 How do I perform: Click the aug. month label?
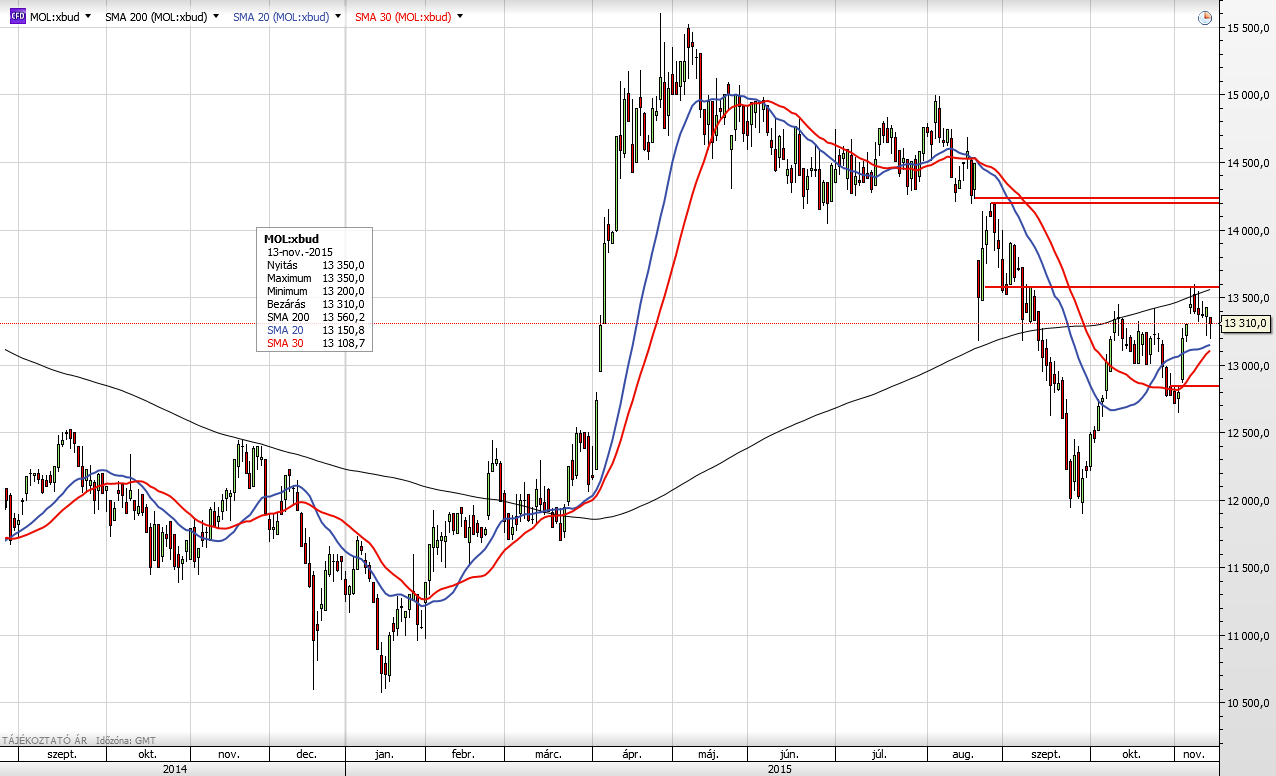tap(964, 754)
